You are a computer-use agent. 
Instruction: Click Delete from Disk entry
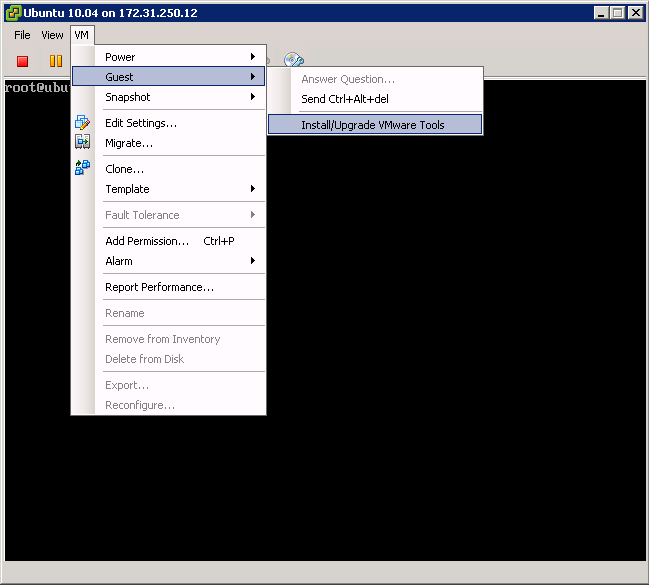(x=168, y=359)
